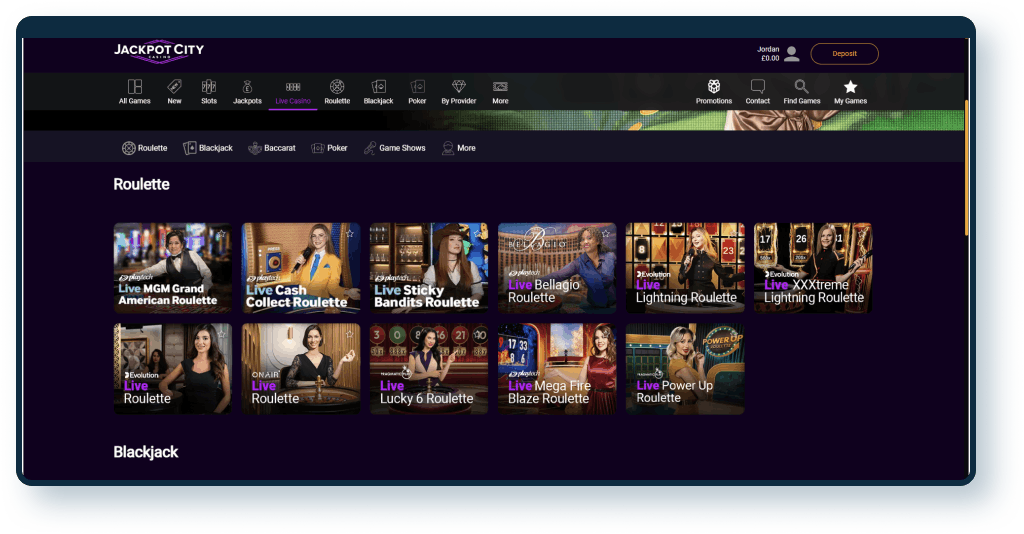The height and width of the screenshot is (534, 1024).
Task: Open Live Bellagio Roulette game
Action: point(556,268)
